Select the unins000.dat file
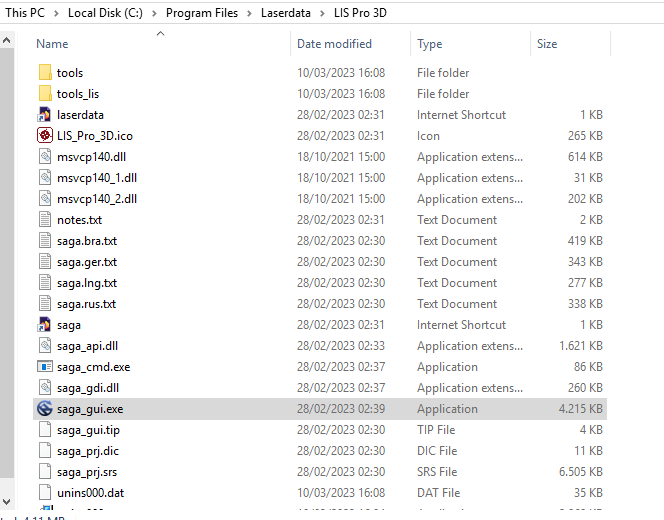This screenshot has width=664, height=520. (x=90, y=493)
